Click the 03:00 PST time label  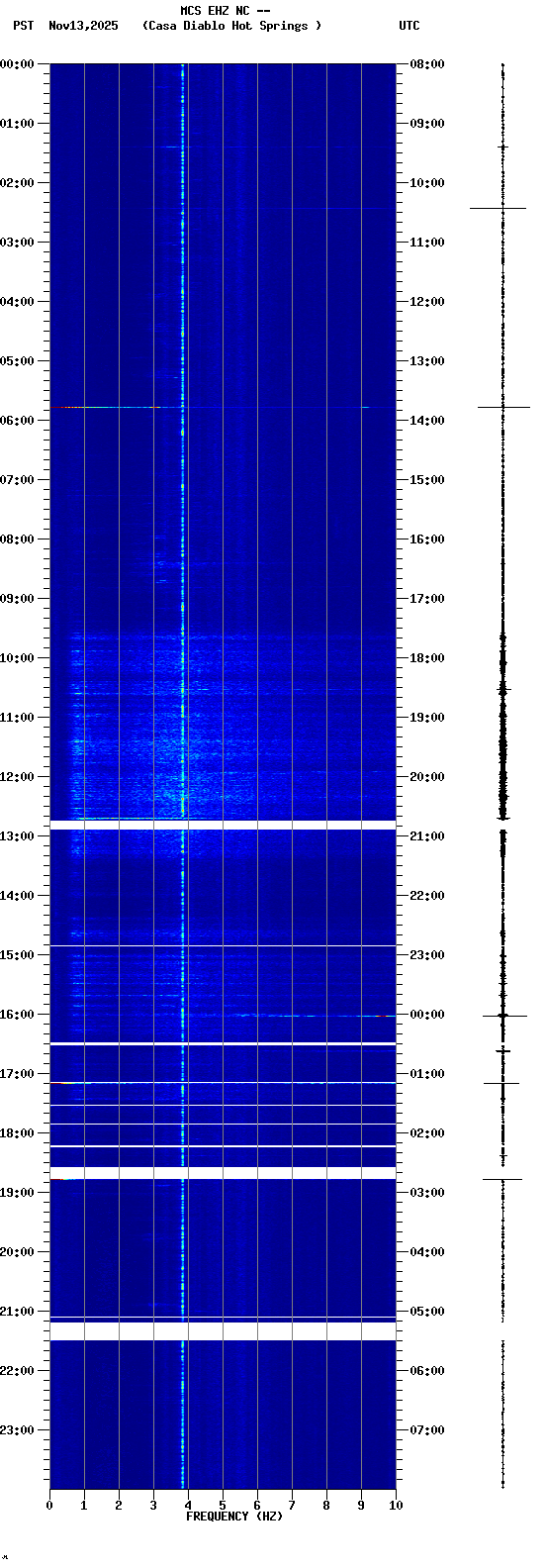pos(18,243)
